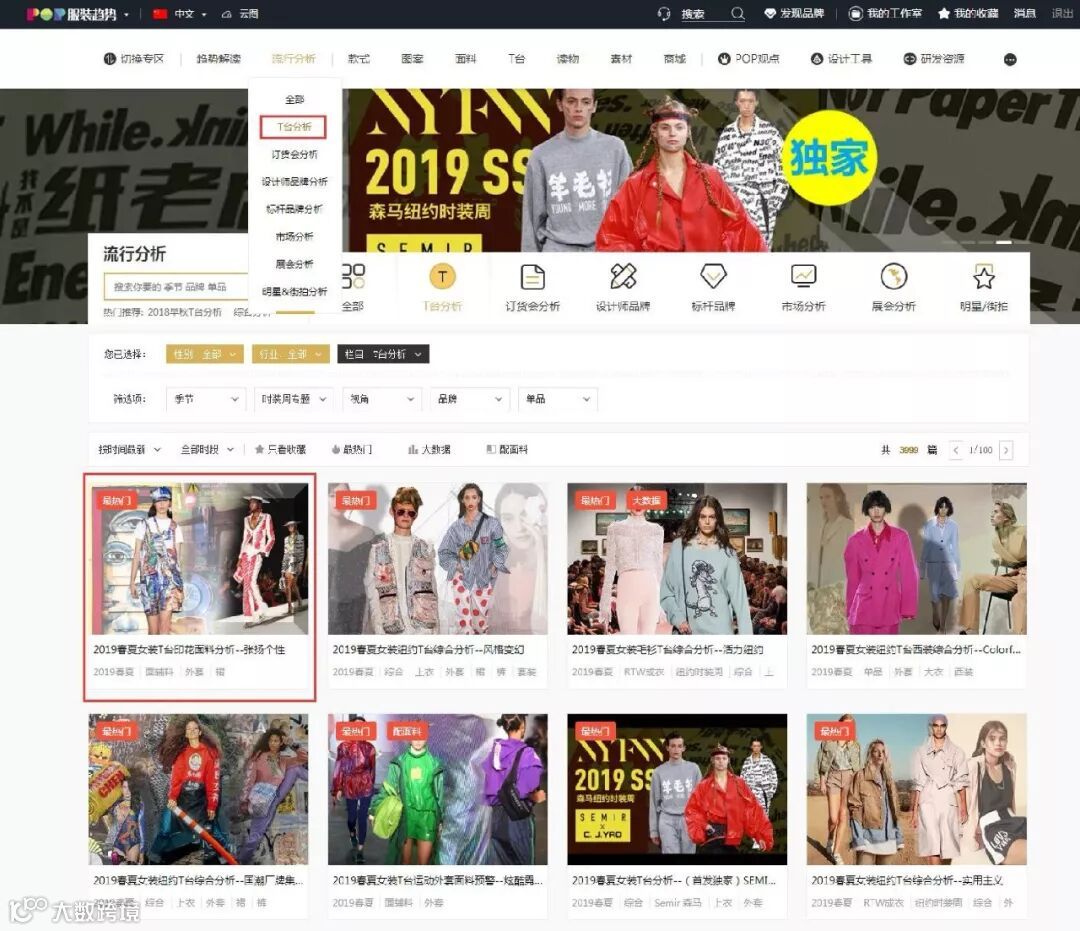Viewport: 1080px width, 931px height.
Task: Open the 视角 filter dropdown
Action: point(382,399)
